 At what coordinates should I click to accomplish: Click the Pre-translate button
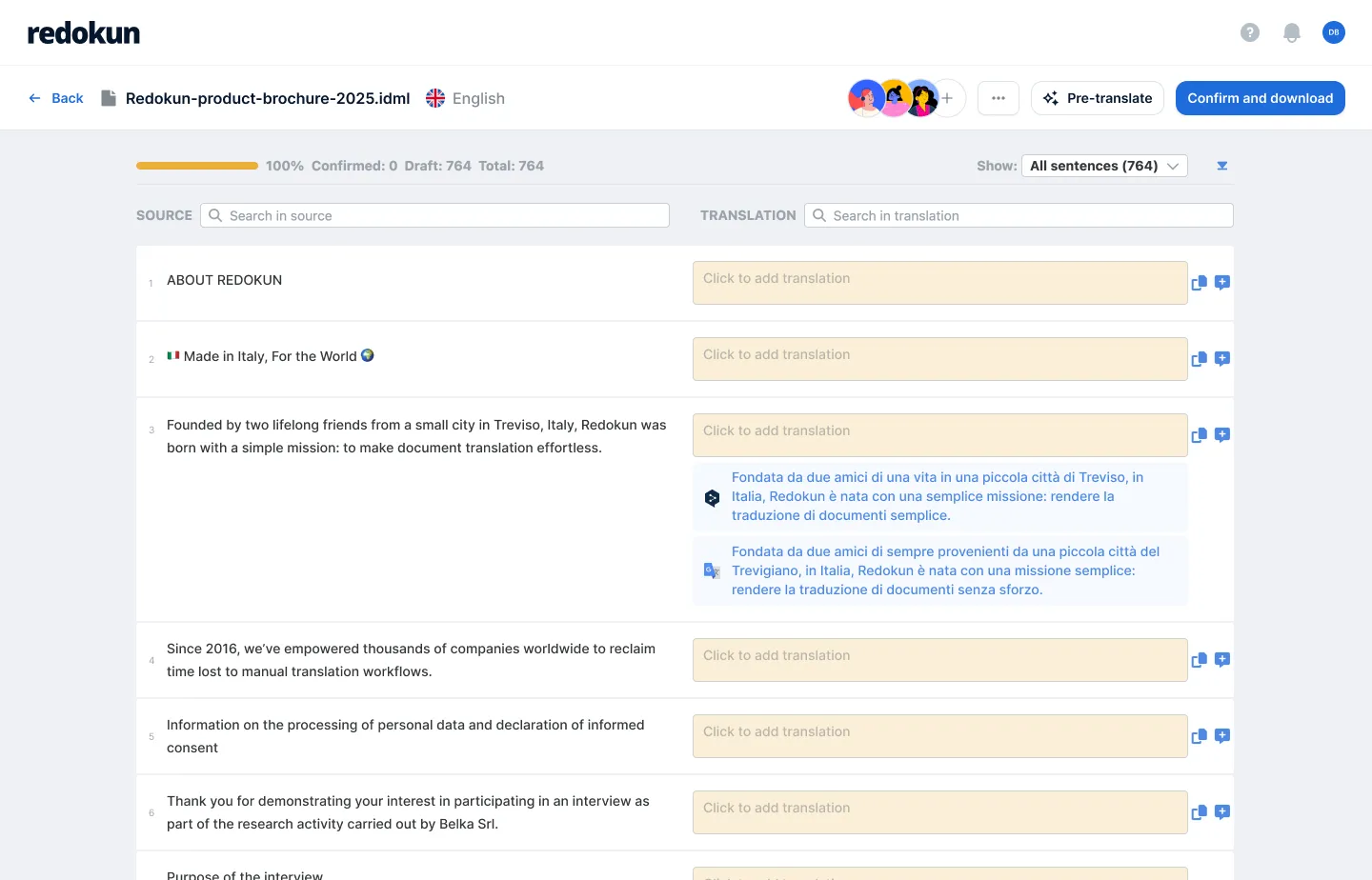1098,98
